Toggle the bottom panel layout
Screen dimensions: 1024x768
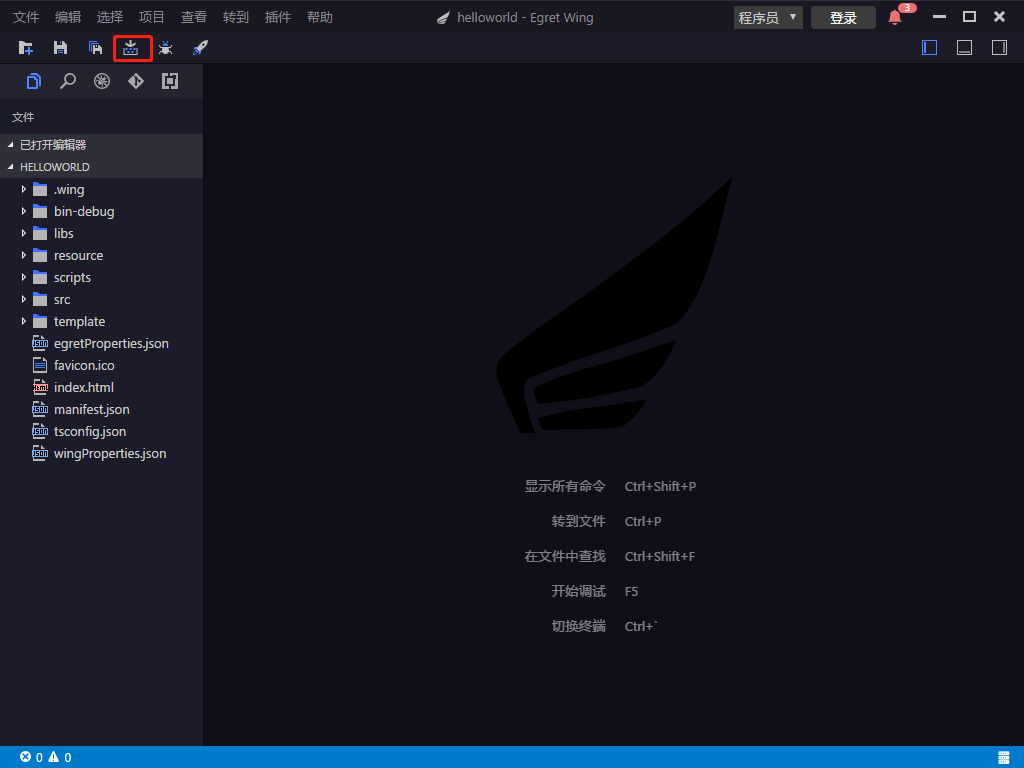tap(965, 48)
